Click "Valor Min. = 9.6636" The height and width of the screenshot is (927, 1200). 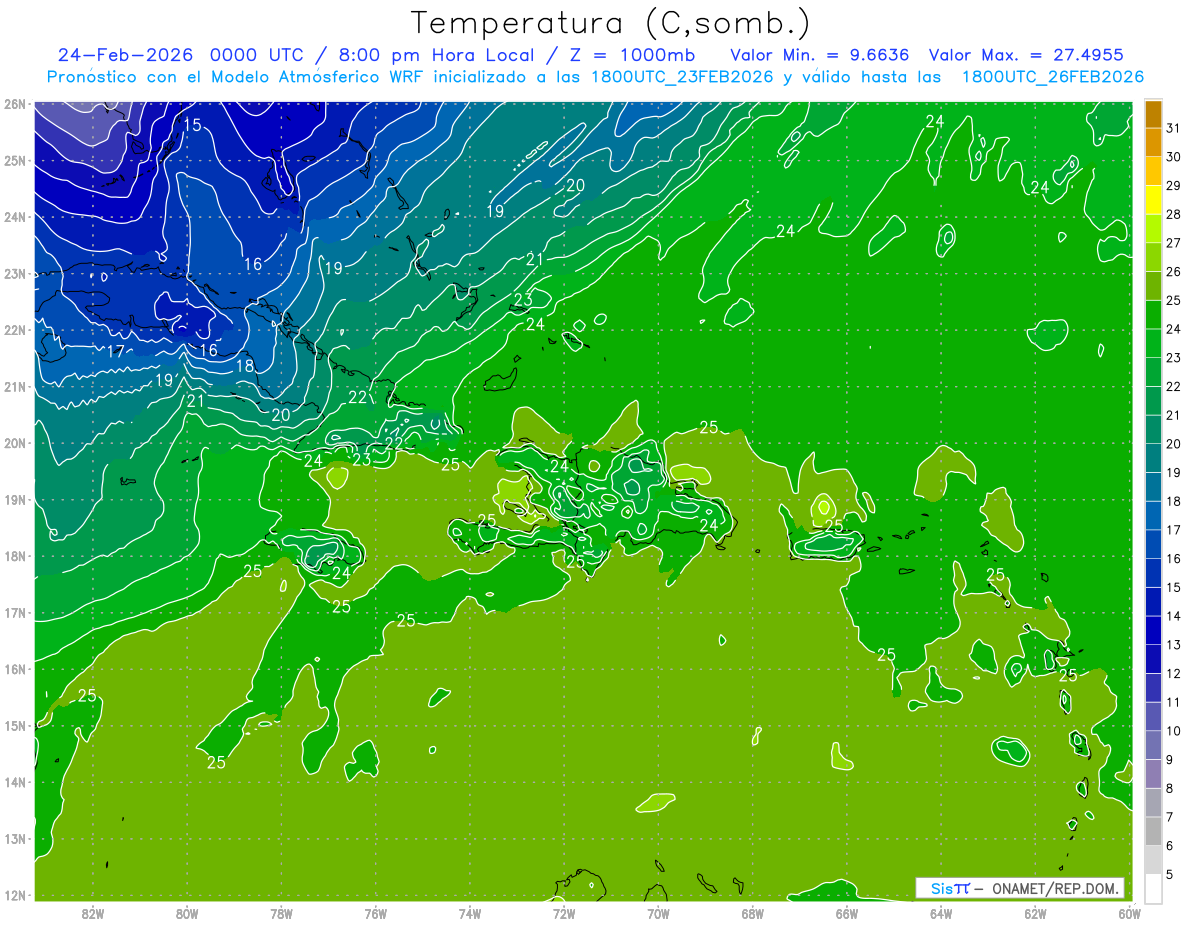click(x=822, y=55)
